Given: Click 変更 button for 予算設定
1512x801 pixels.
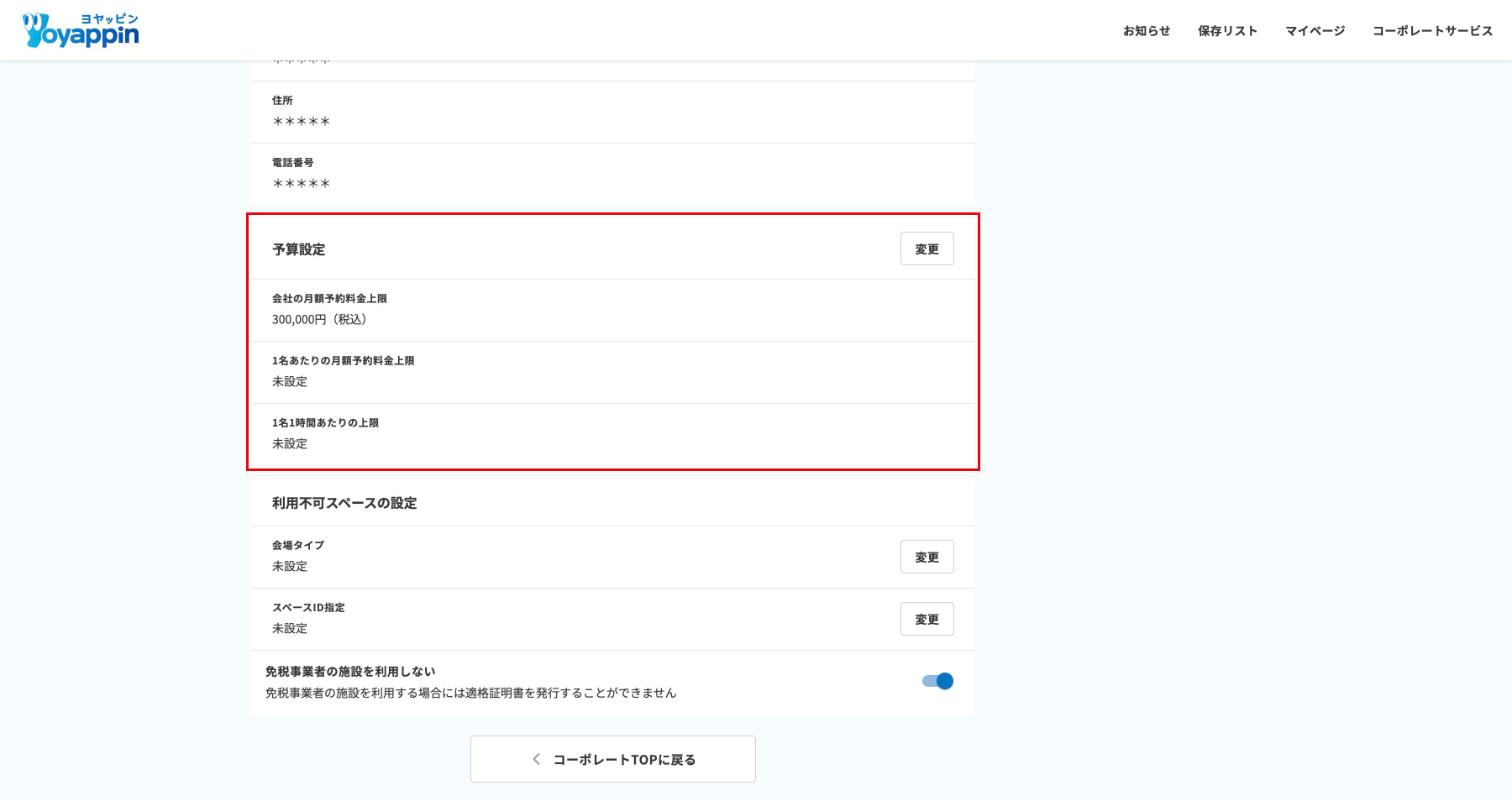Looking at the screenshot, I should (927, 249).
